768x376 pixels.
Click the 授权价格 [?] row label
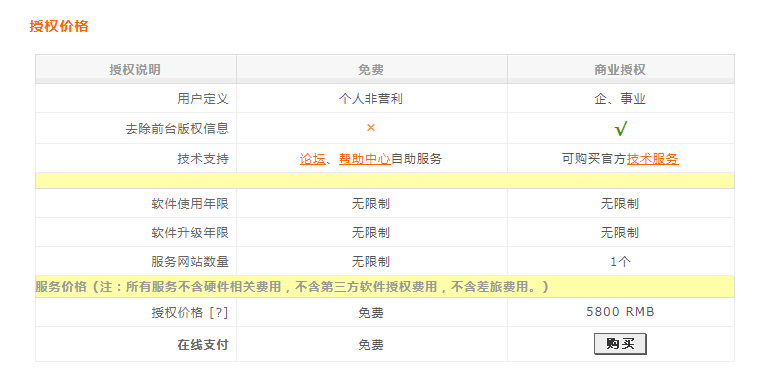click(x=190, y=313)
